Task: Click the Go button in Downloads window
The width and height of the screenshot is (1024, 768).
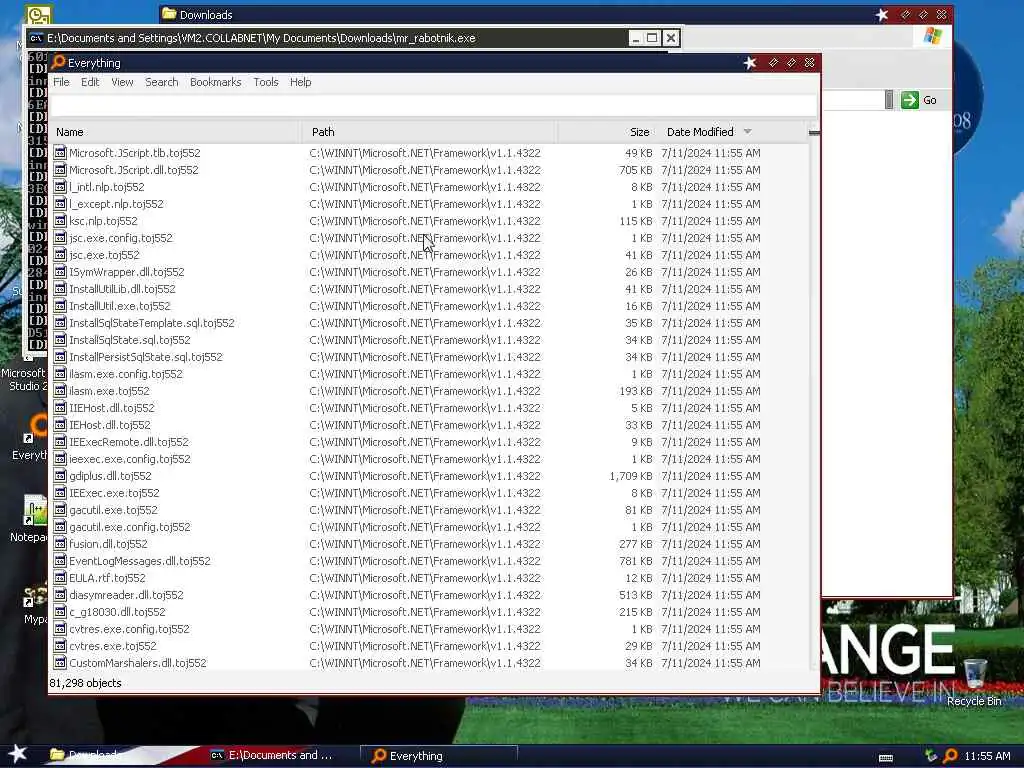Action: [x=920, y=100]
